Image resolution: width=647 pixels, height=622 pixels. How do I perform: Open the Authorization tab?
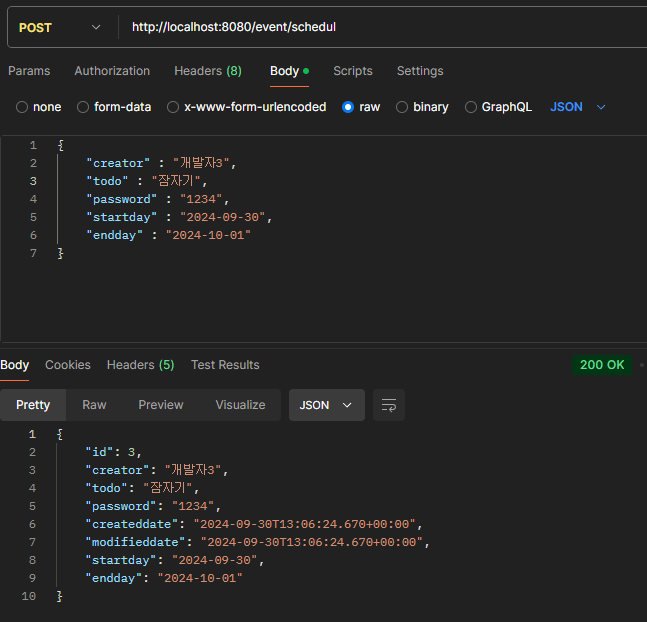pos(112,71)
